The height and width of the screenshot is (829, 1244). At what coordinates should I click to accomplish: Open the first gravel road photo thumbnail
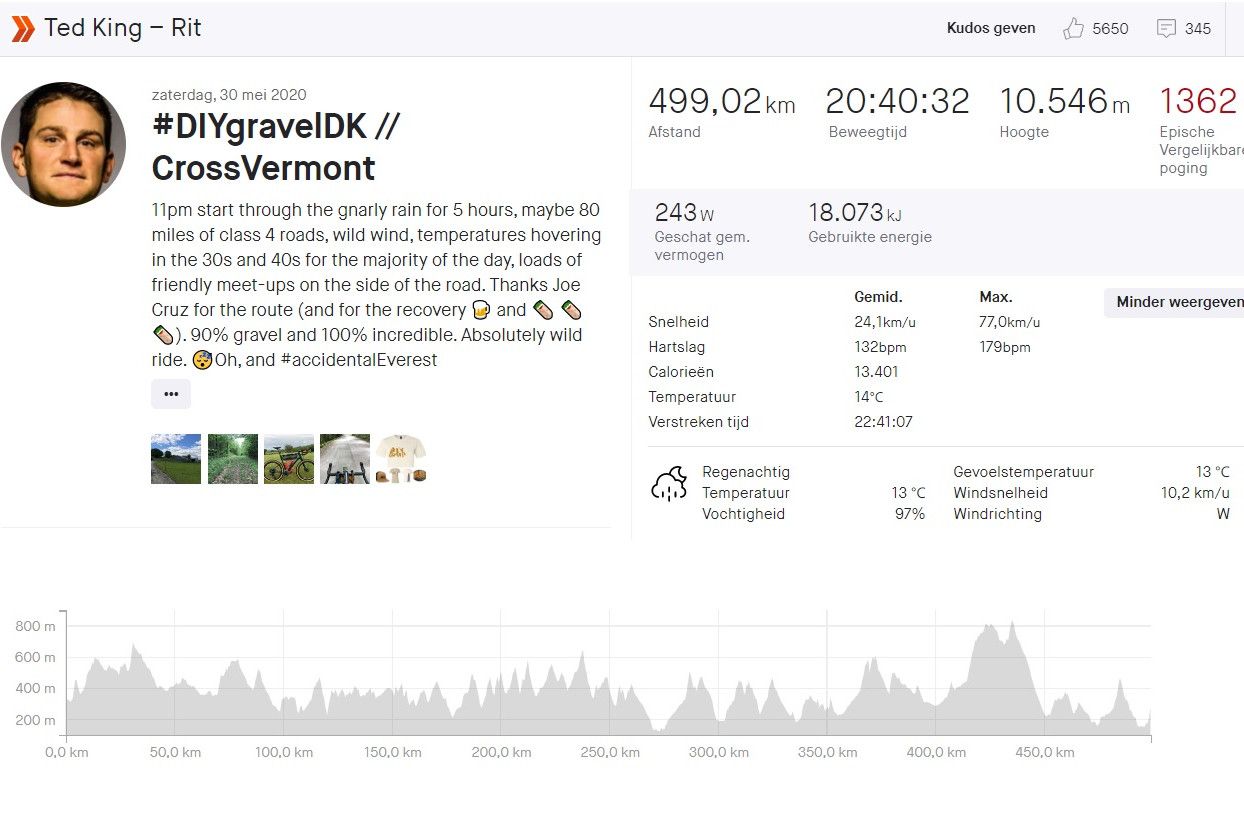176,458
